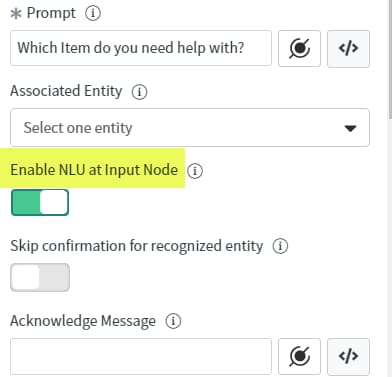Show Acknowledge Message info tooltip

[173, 321]
